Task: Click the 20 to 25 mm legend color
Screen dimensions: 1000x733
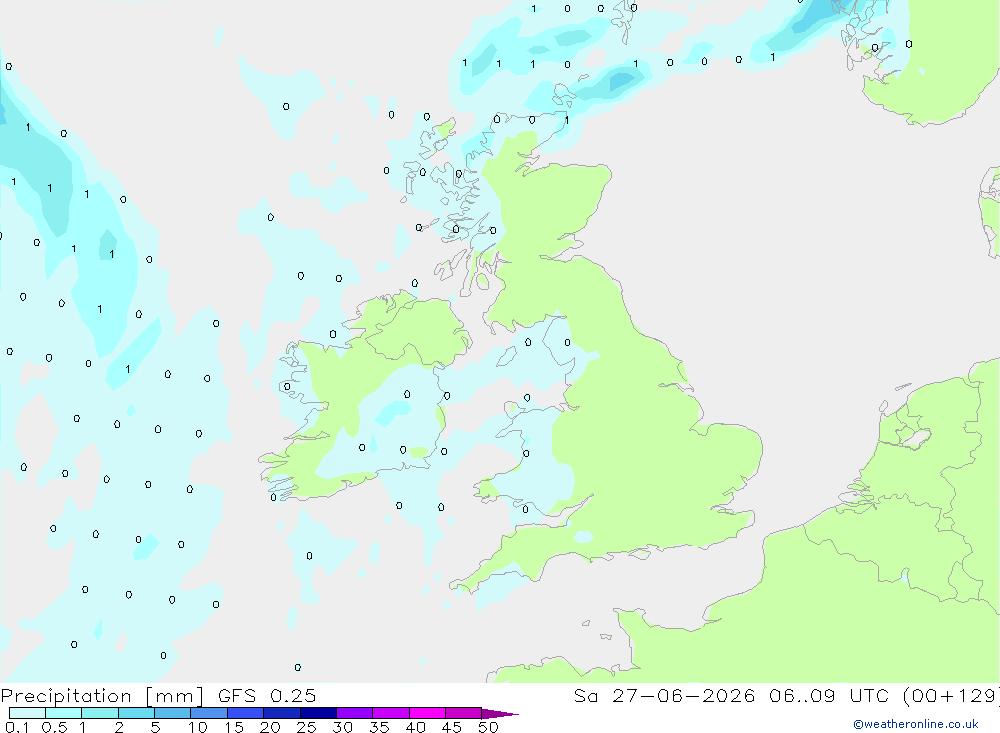Action: [x=282, y=713]
